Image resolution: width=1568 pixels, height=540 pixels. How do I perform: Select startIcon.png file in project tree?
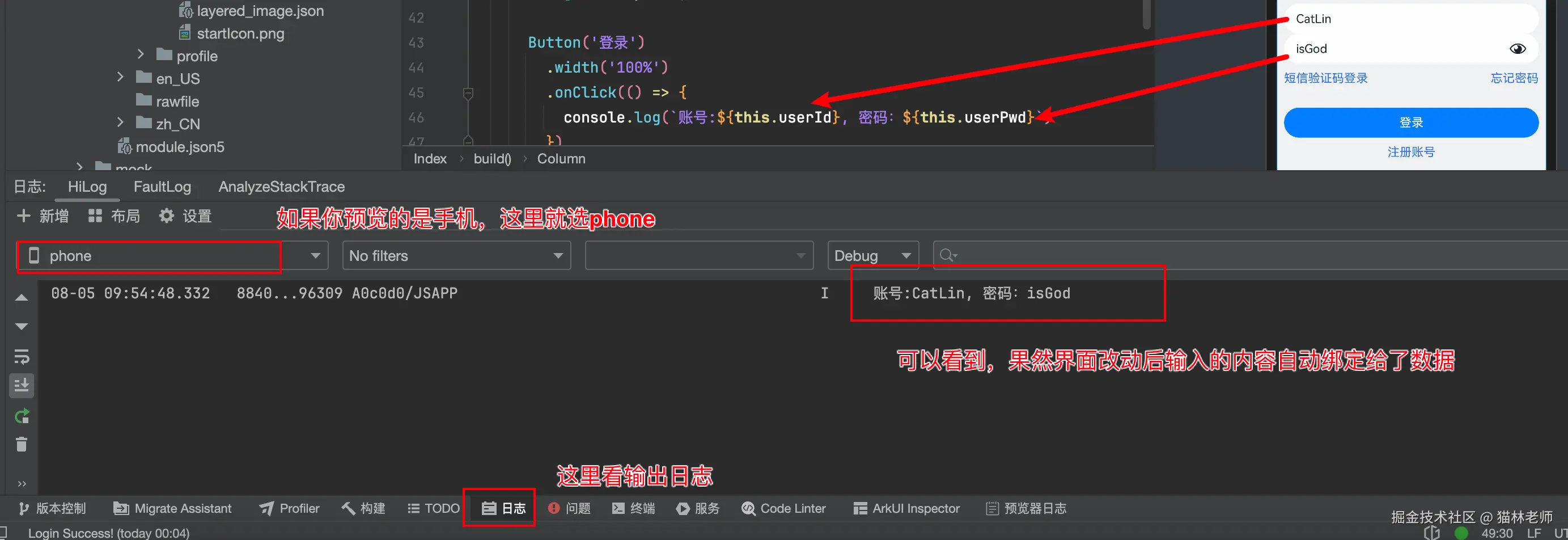coord(232,33)
